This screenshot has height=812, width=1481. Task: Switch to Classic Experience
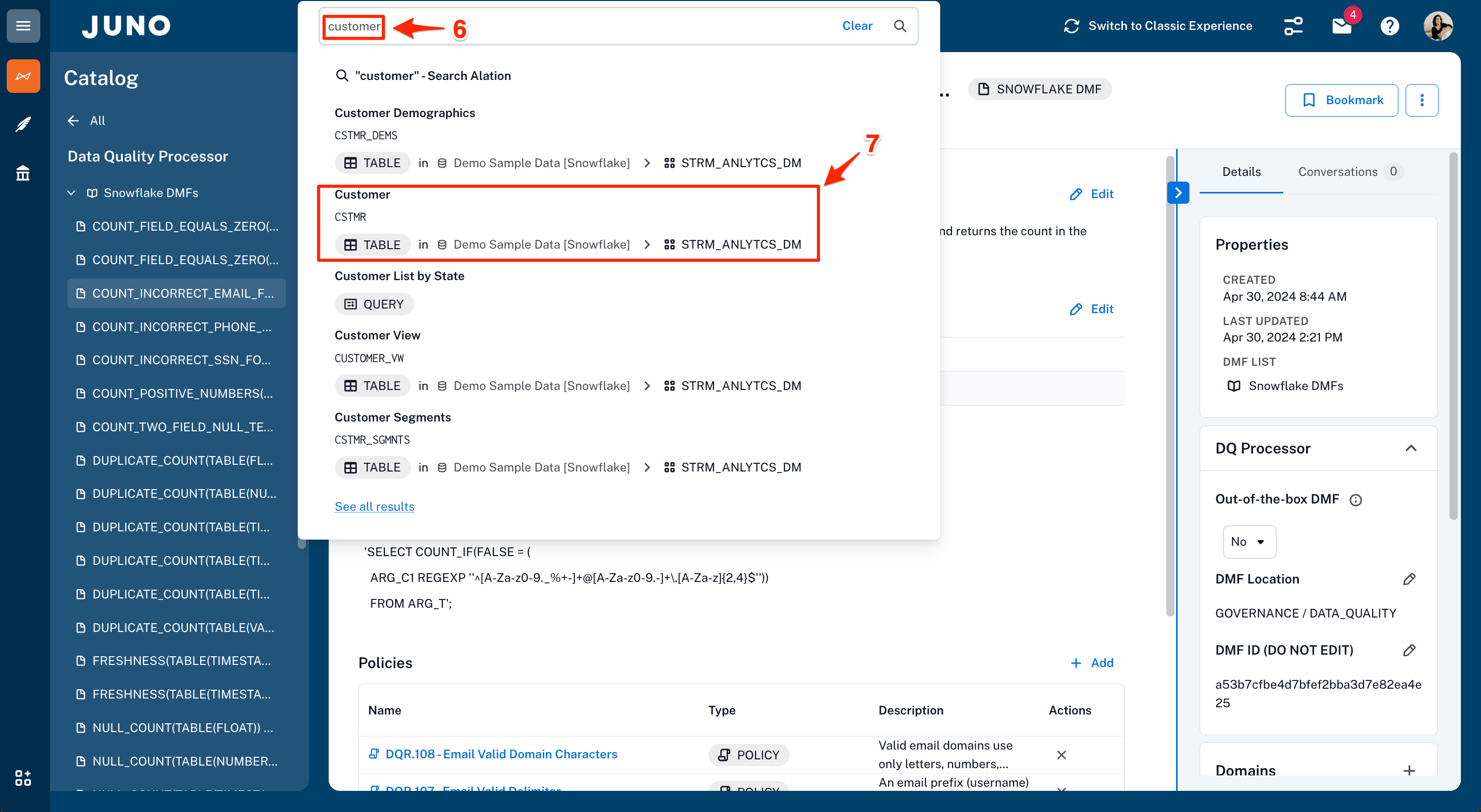click(x=1158, y=26)
